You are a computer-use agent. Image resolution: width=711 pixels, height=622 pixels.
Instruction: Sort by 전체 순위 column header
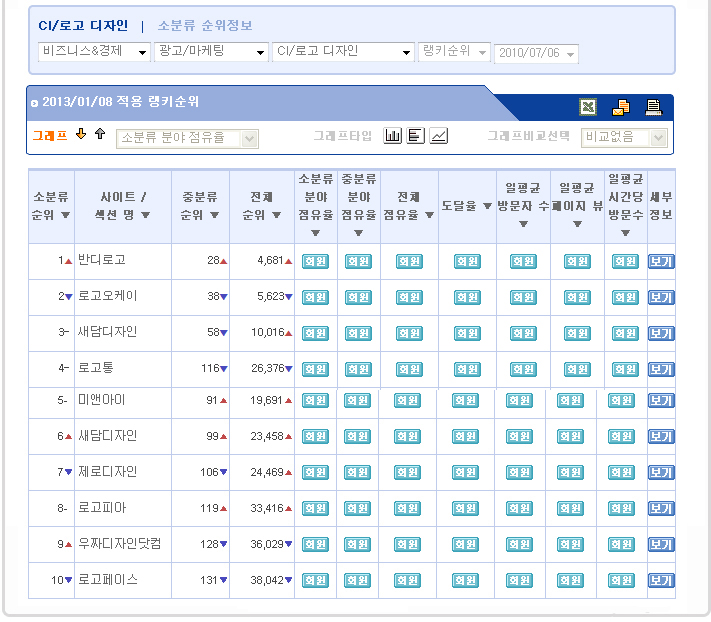point(261,206)
